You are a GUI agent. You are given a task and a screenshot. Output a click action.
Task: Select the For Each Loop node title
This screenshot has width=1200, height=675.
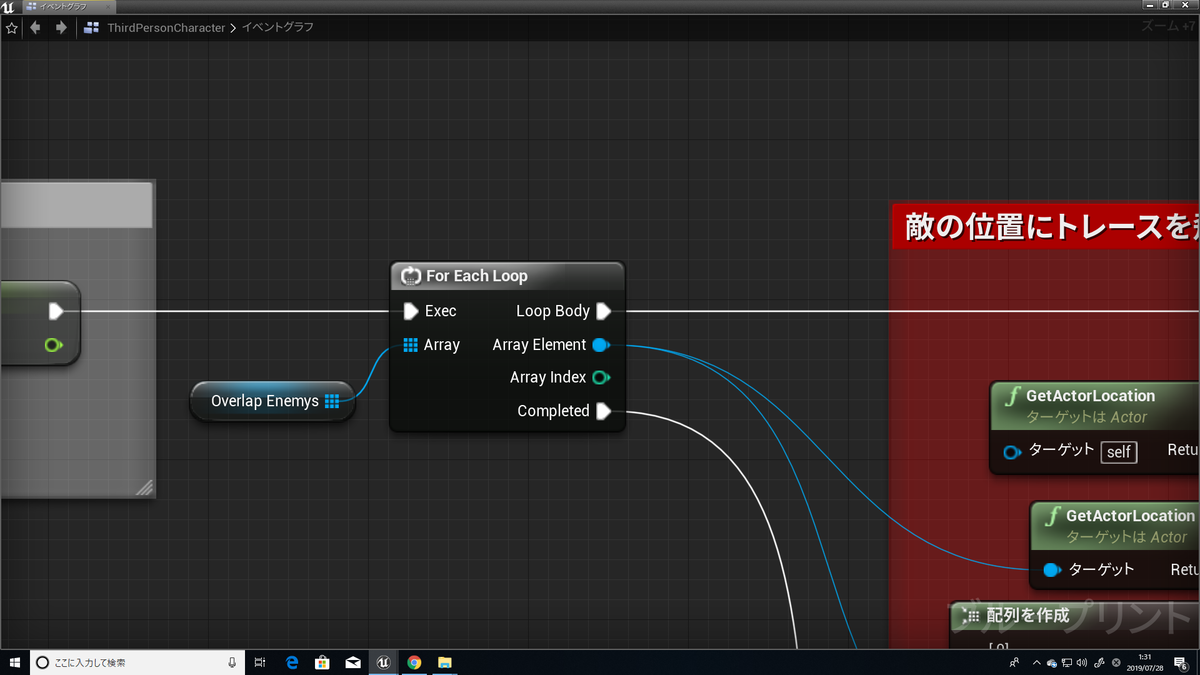click(x=477, y=276)
